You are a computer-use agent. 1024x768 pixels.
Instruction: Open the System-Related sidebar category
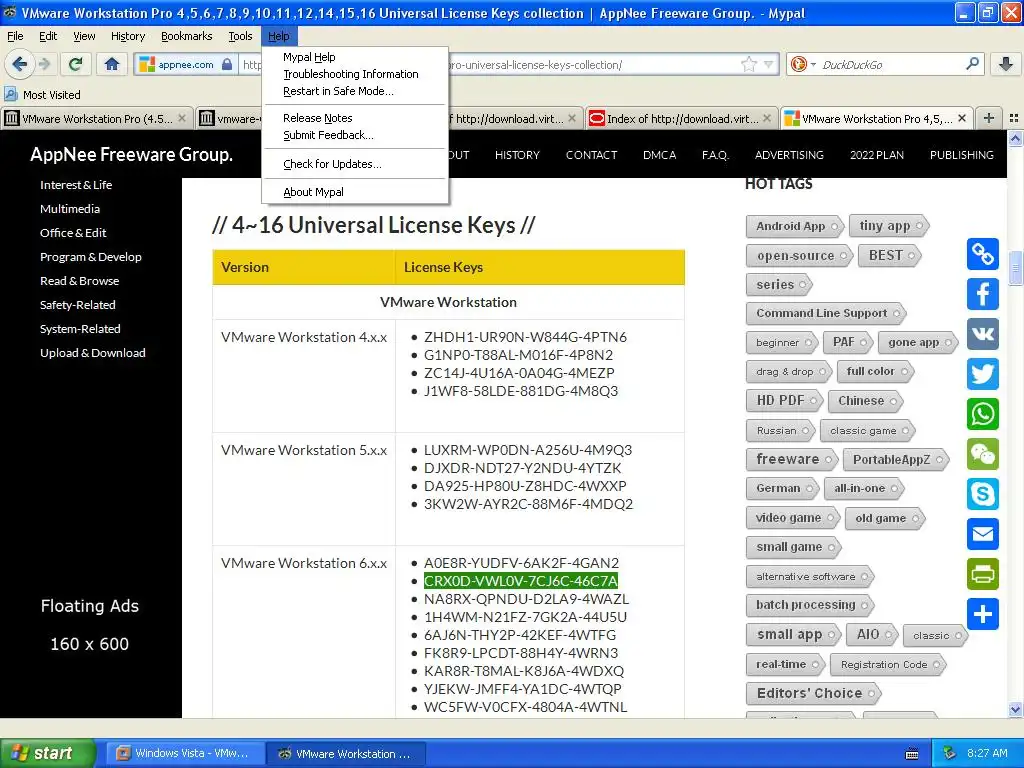pos(80,328)
